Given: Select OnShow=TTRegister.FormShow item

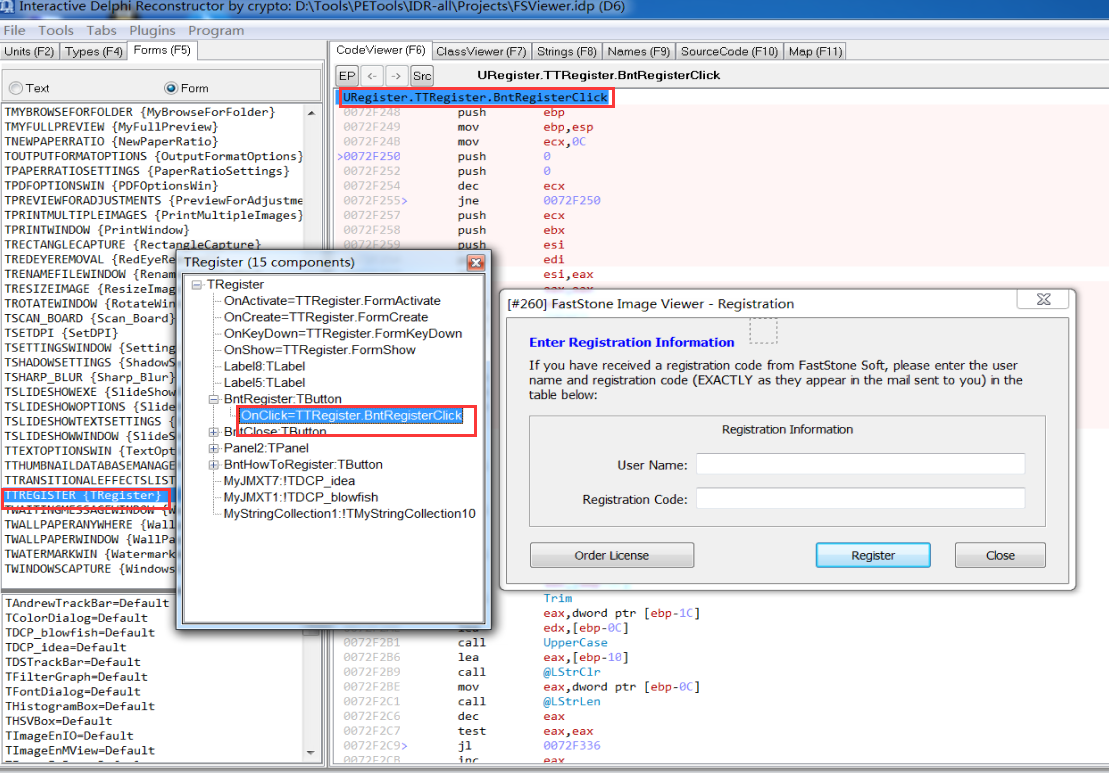Looking at the screenshot, I should 319,350.
